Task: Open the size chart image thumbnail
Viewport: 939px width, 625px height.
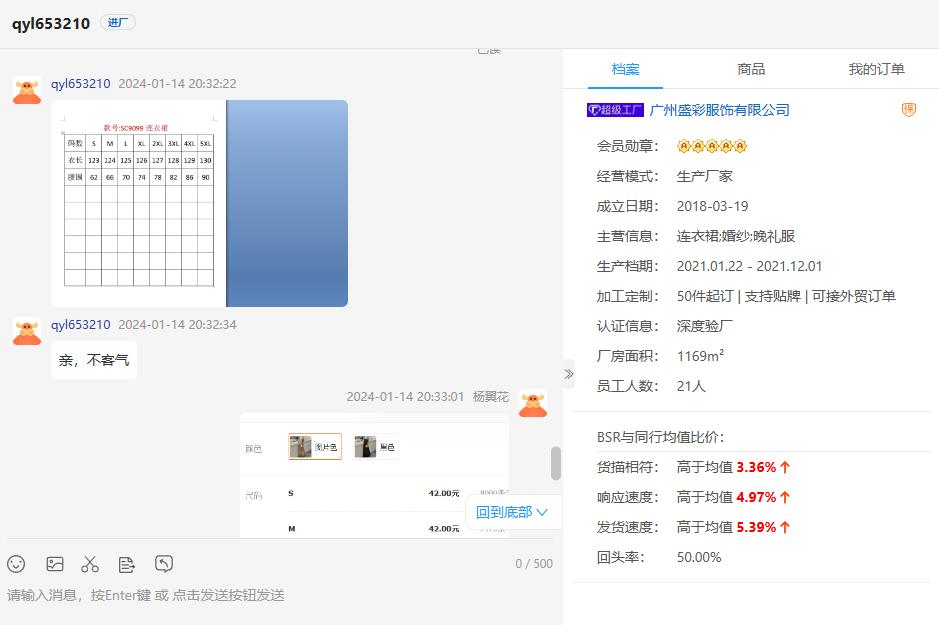Action: (x=199, y=203)
